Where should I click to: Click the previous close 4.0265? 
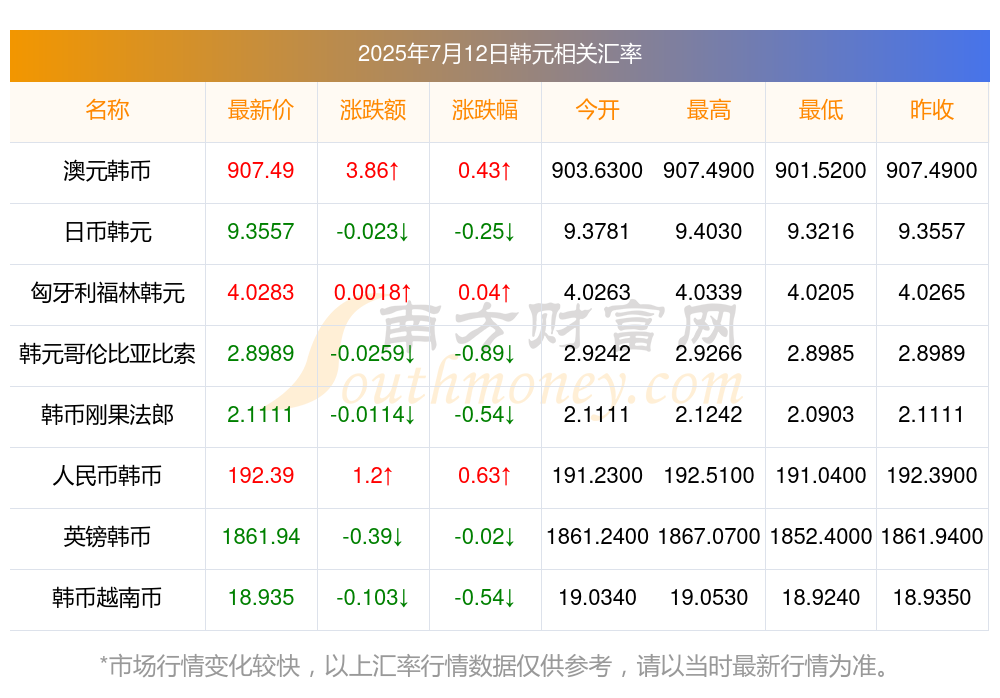932,293
